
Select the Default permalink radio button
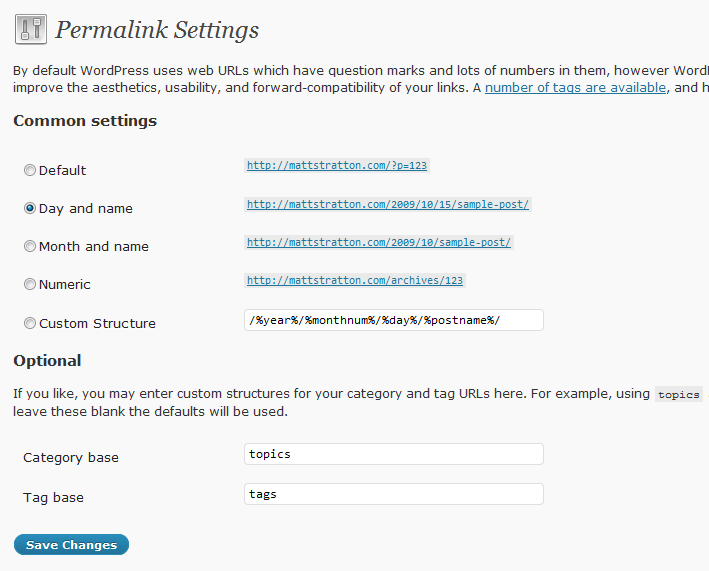coord(30,170)
